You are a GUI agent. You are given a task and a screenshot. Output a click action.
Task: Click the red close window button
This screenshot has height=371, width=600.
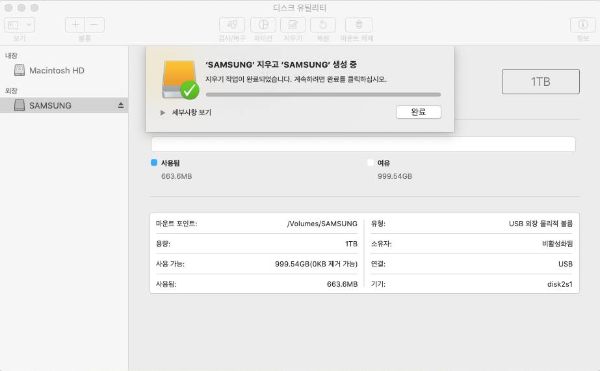coord(8,8)
